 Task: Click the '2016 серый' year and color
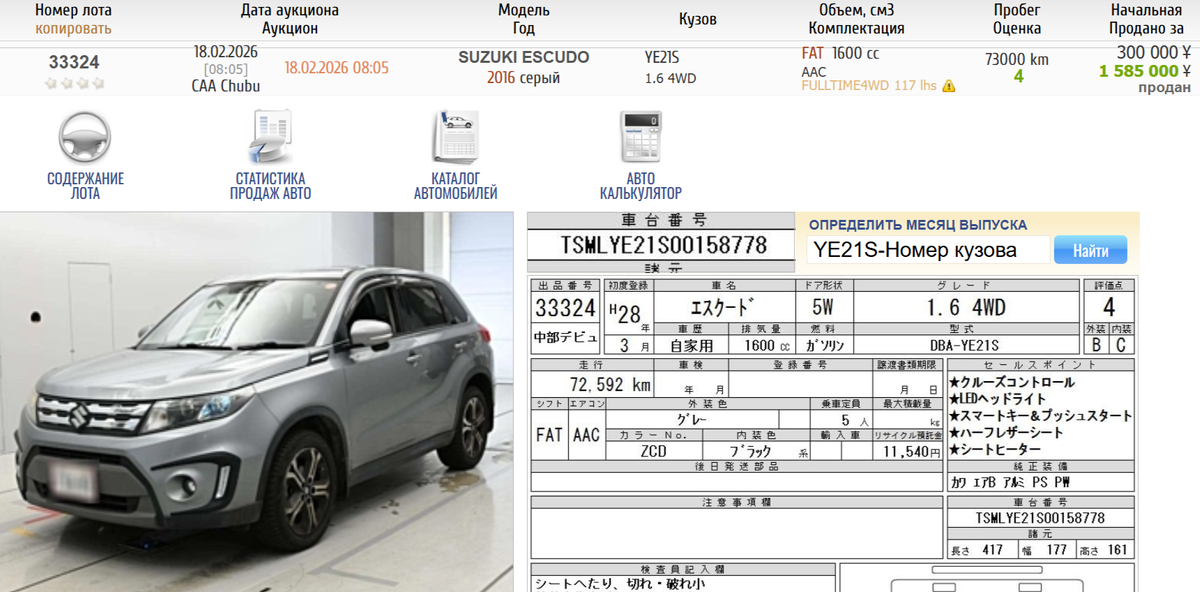523,78
